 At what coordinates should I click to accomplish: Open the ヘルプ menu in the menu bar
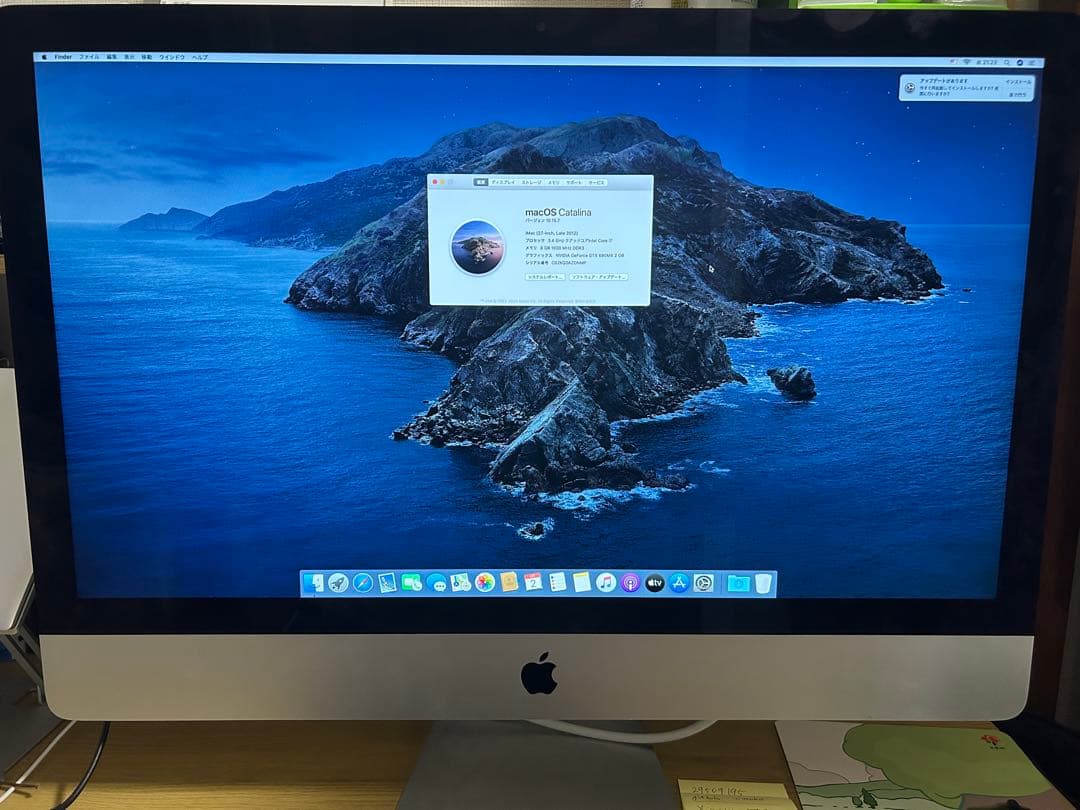[199, 58]
